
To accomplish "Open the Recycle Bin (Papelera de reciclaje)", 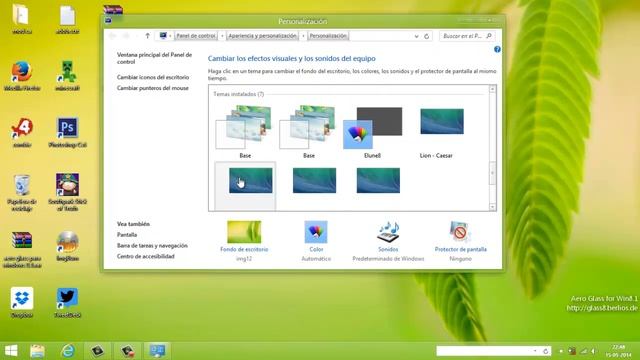I will [22, 192].
